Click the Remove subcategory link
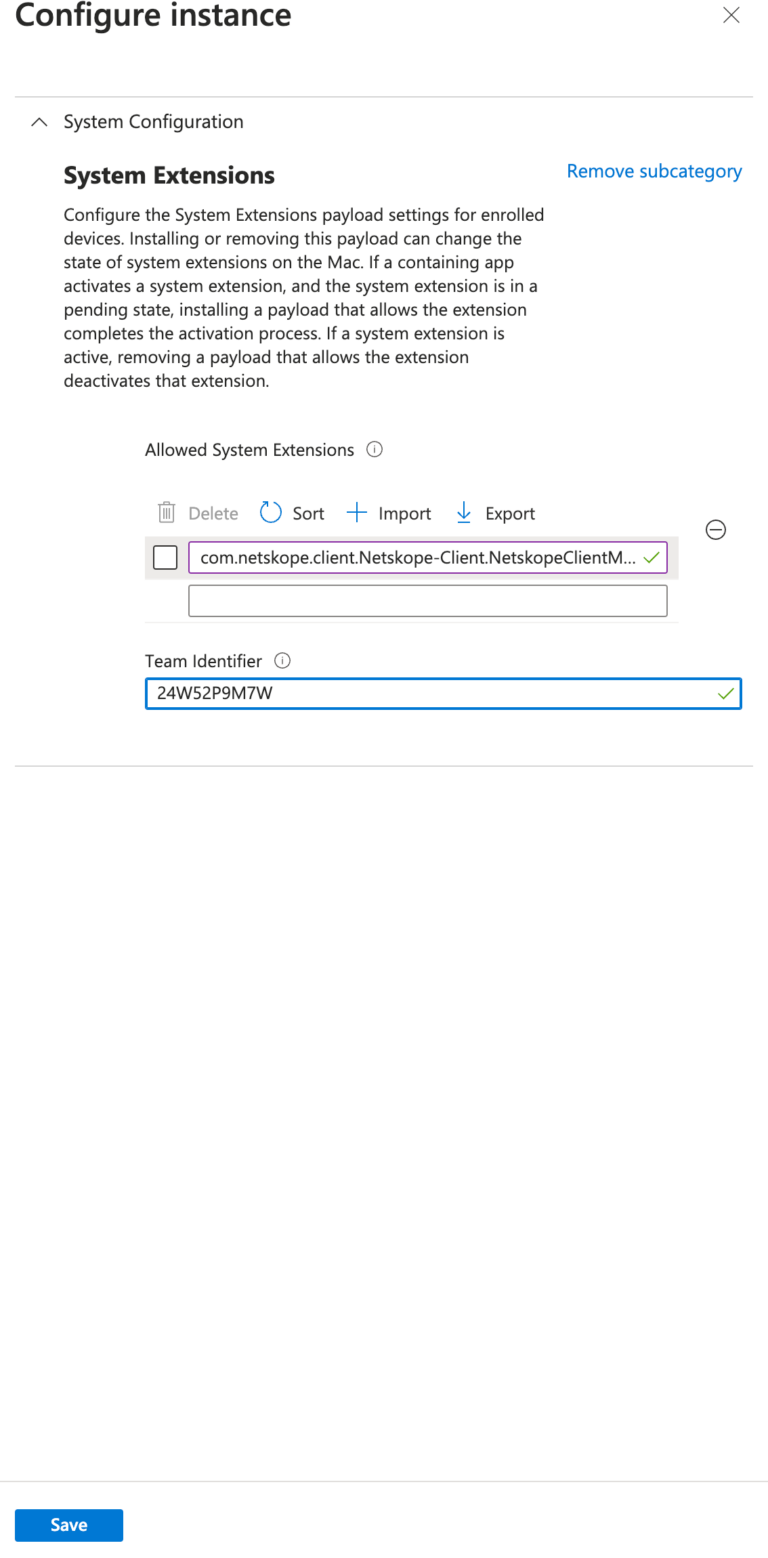Screen dimensions: 768x1558 click(654, 170)
